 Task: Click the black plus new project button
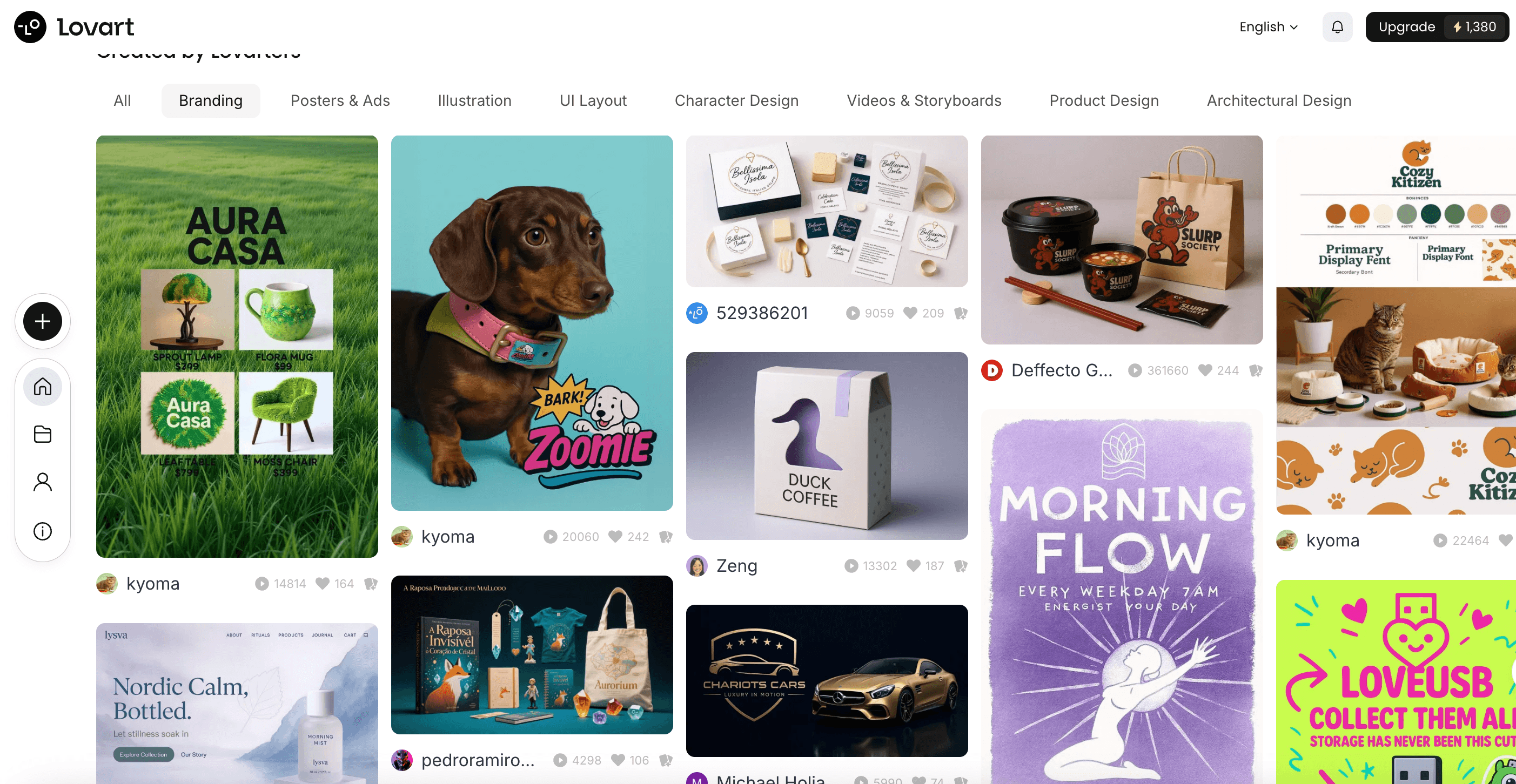42,321
